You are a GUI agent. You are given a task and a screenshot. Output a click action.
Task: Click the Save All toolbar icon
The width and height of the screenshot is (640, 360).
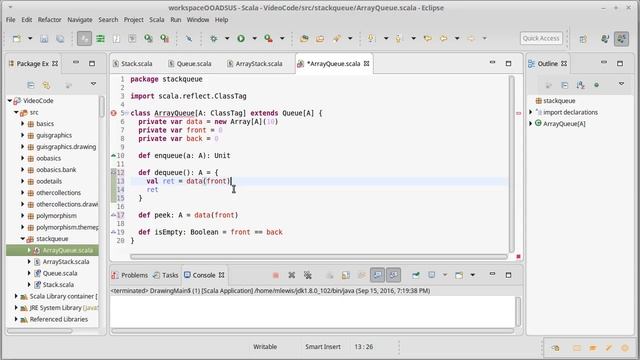pyautogui.click(x=60, y=39)
